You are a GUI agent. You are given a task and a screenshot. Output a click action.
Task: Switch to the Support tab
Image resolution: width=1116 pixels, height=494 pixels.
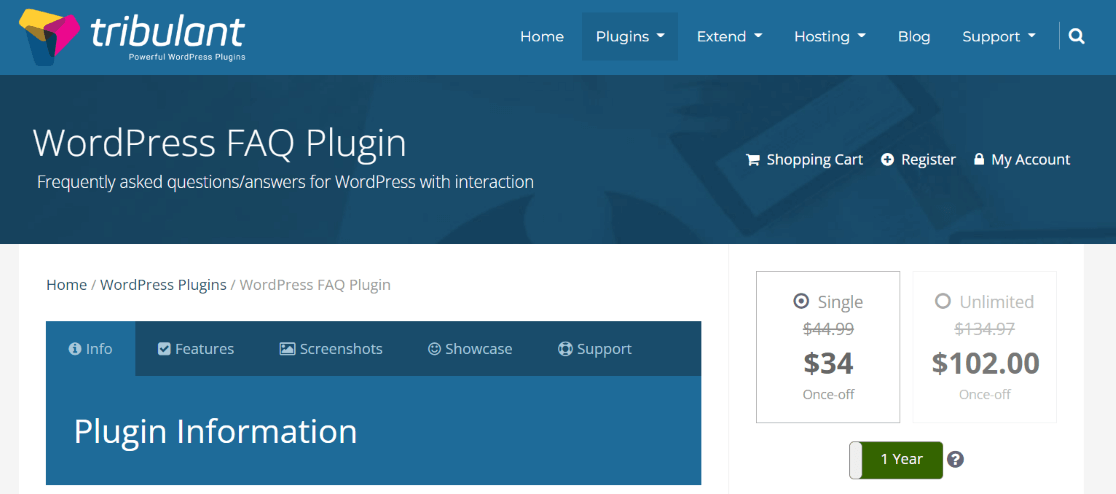click(594, 349)
